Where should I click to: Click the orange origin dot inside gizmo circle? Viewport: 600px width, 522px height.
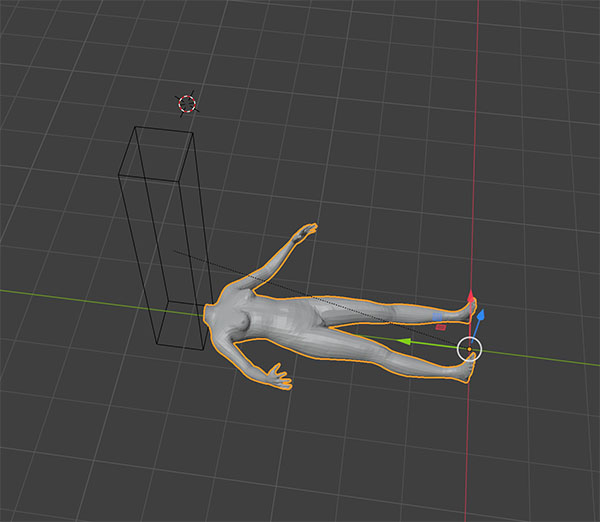coord(470,349)
